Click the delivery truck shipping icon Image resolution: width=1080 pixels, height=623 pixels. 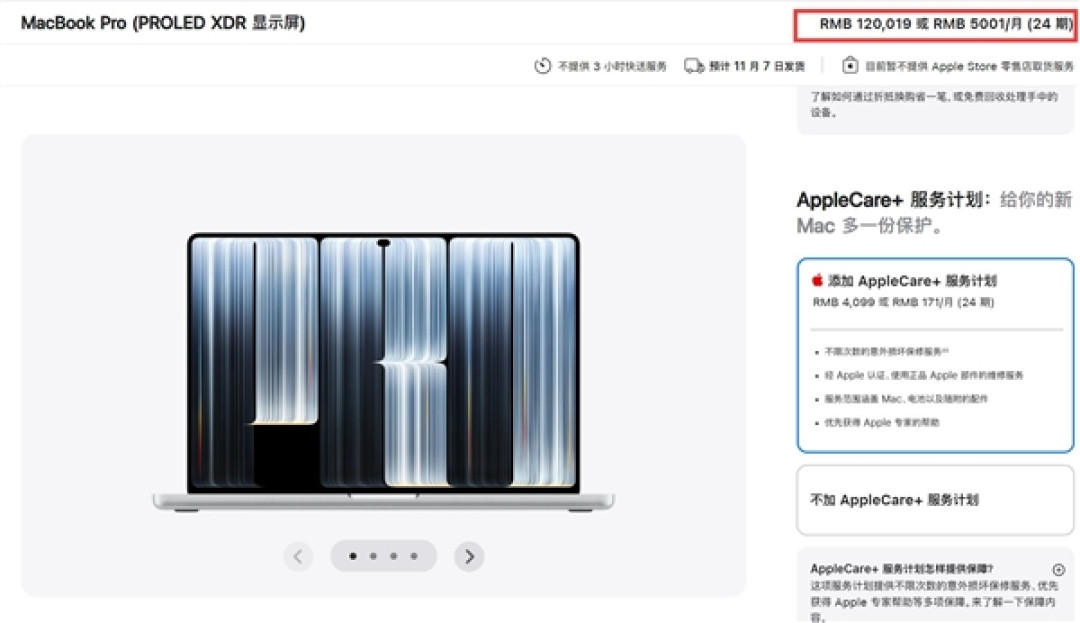(694, 66)
